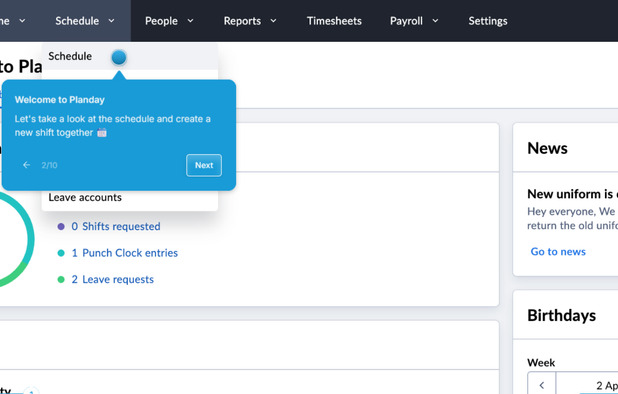Open 2 Leave requests link
This screenshot has width=618, height=394.
coord(113,279)
